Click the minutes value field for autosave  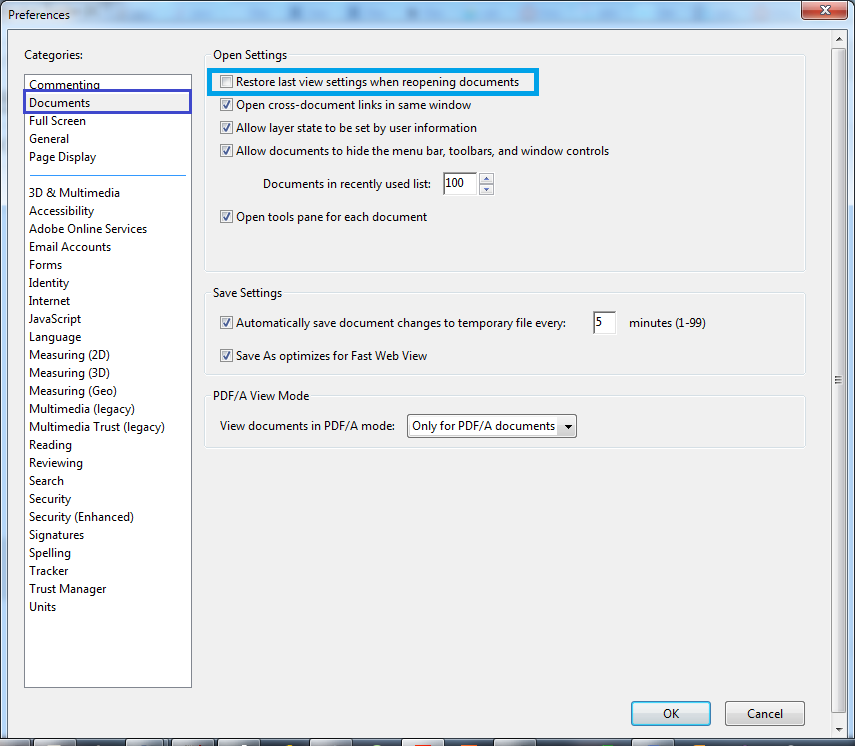(x=604, y=322)
